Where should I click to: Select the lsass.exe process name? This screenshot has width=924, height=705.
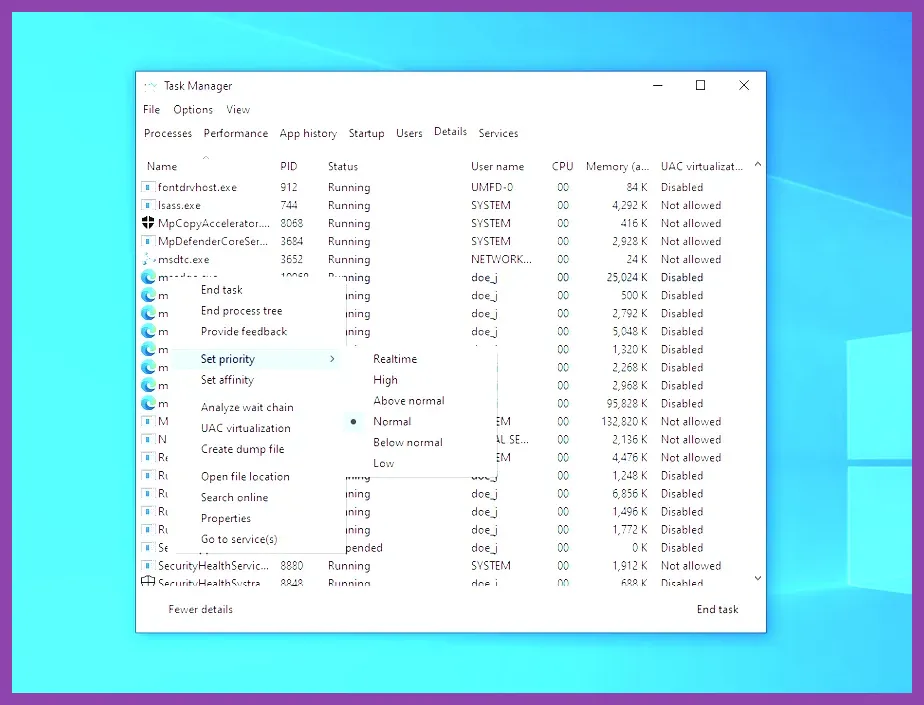point(179,205)
